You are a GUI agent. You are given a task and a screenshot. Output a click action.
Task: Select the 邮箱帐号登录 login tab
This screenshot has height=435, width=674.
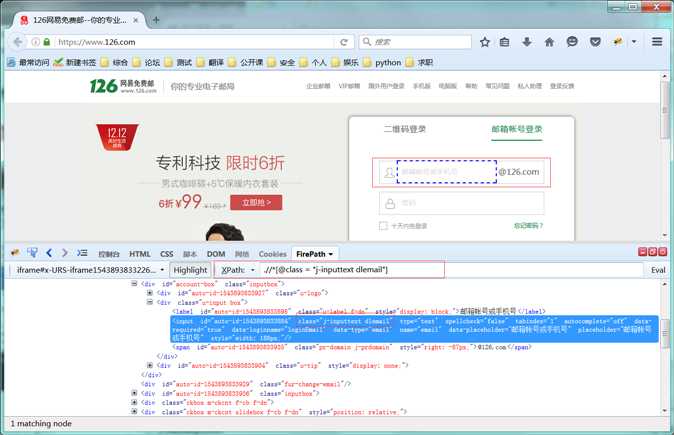(517, 129)
